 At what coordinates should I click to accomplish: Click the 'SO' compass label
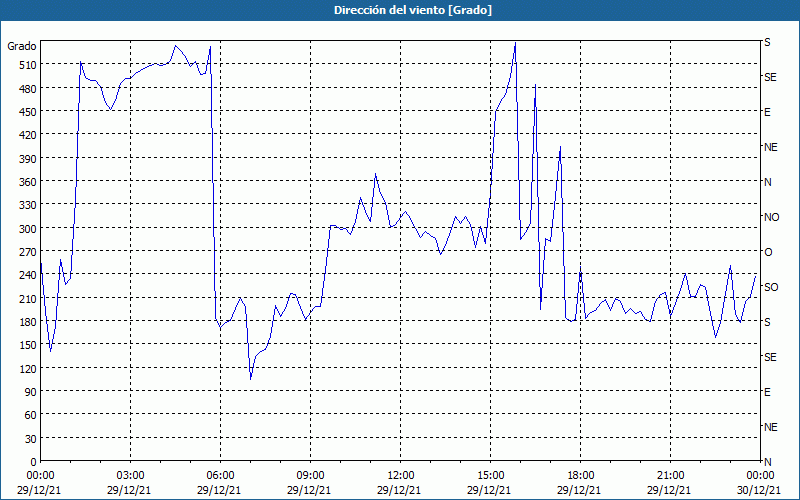[x=771, y=287]
